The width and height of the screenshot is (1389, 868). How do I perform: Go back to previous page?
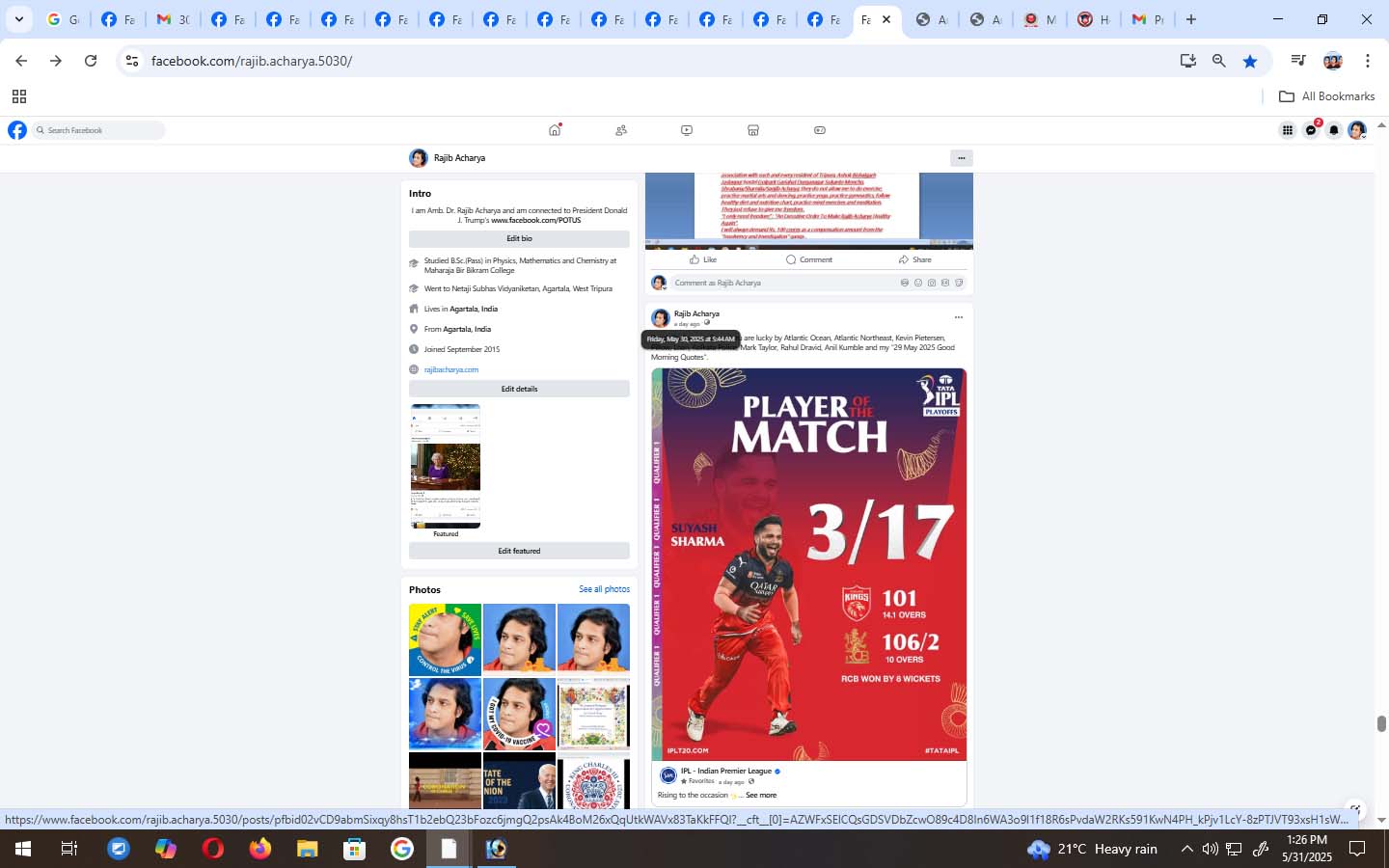click(21, 61)
